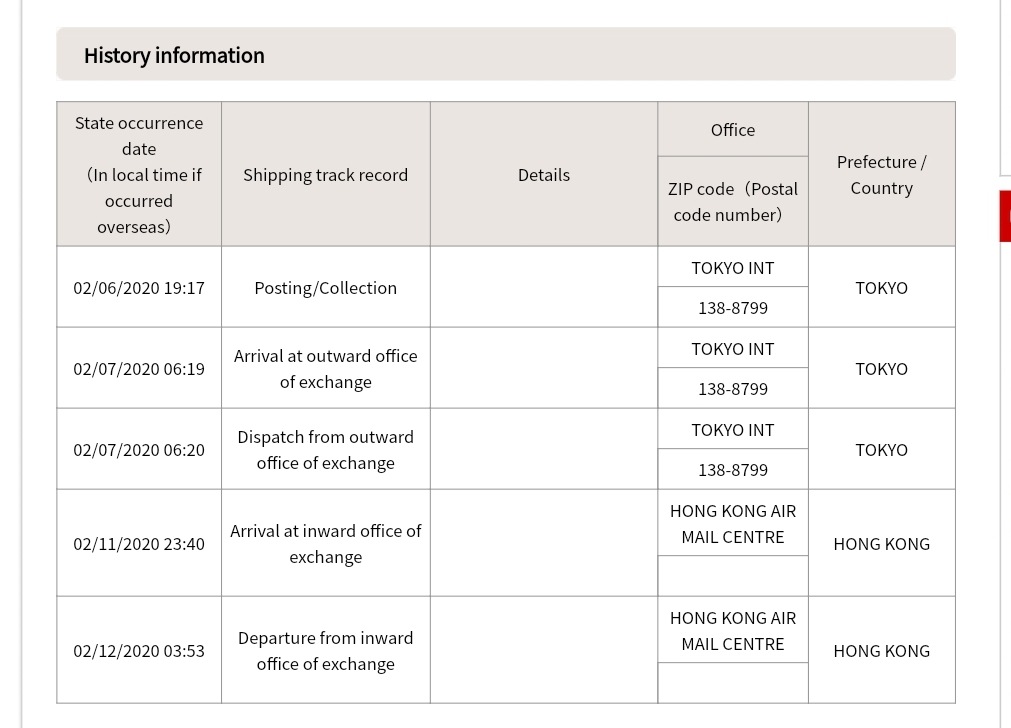This screenshot has height=728, width=1011.
Task: Click the last HONG KONG country cell
Action: point(881,651)
